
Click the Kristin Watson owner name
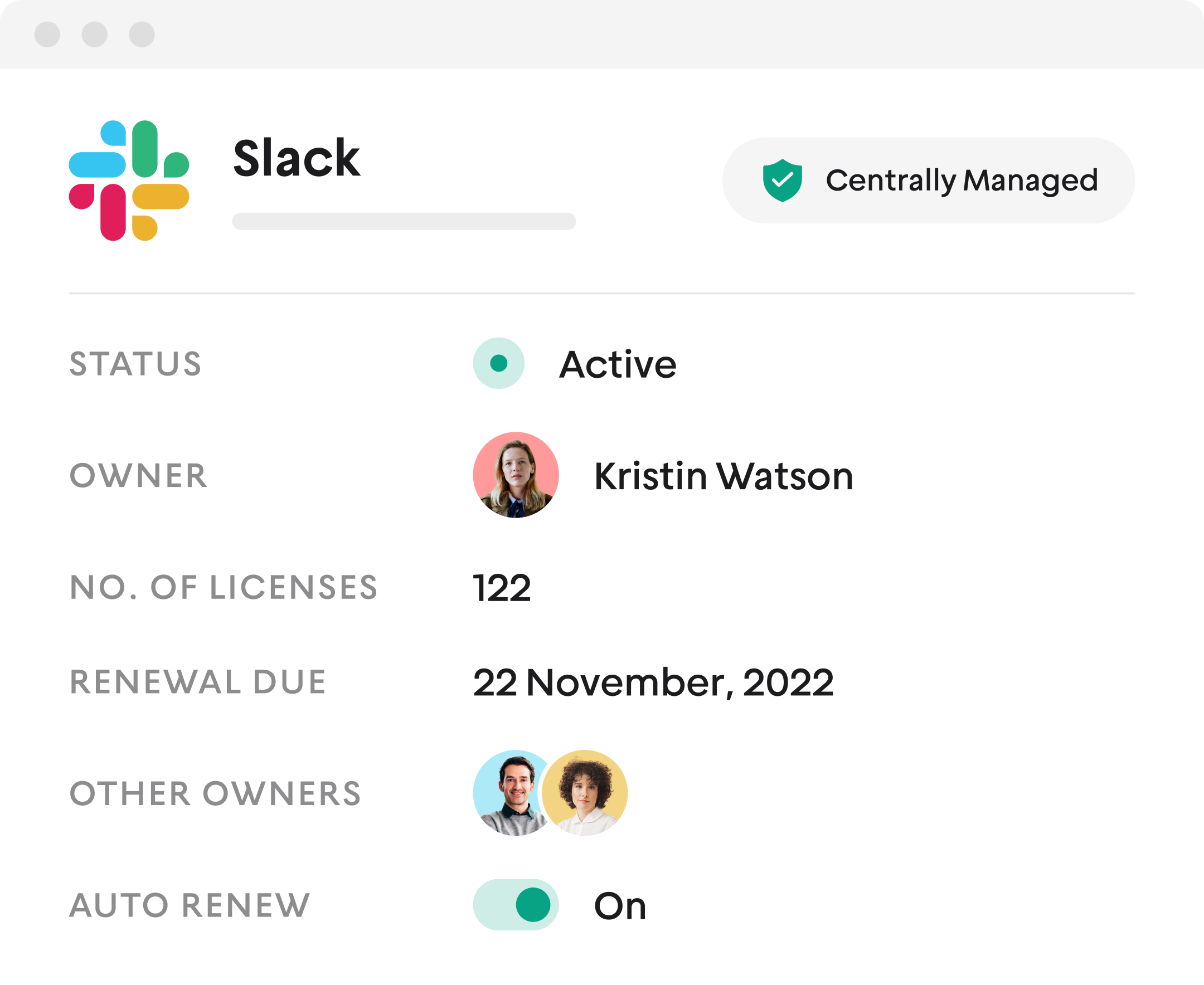(723, 476)
